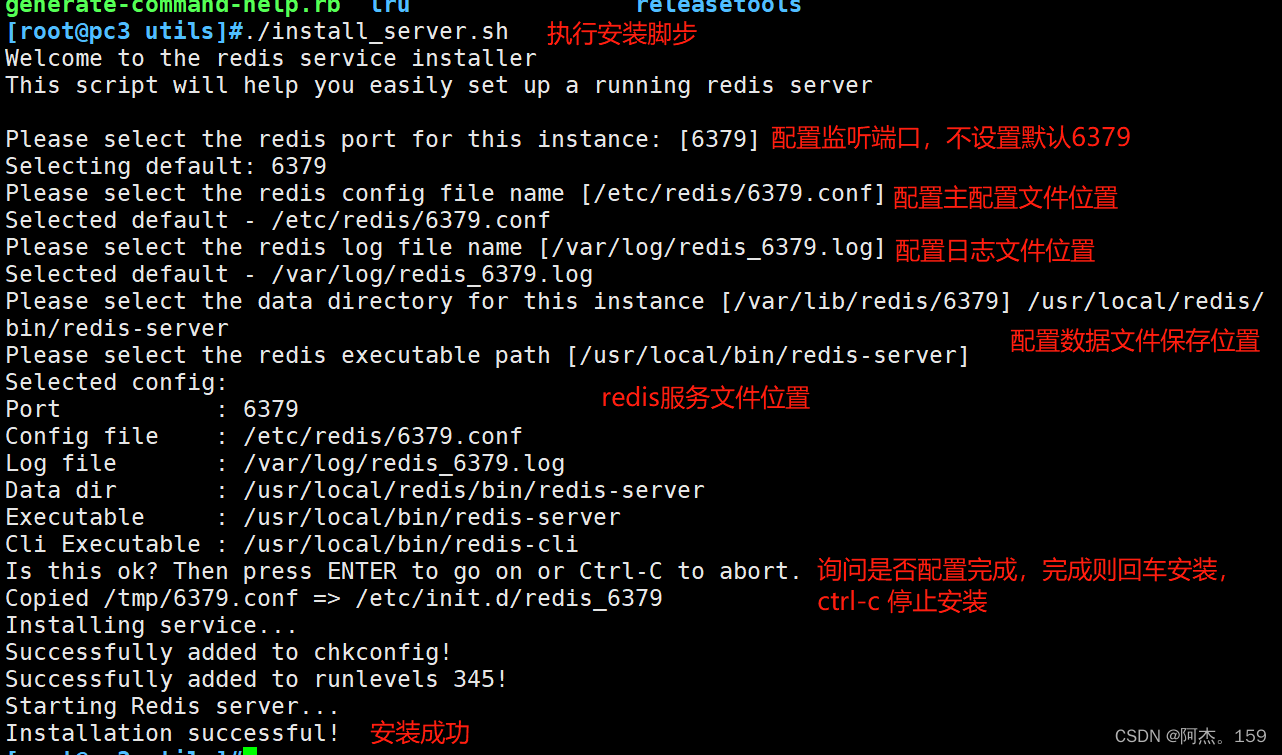Click the red annotation 执行安装脚步

click(x=621, y=34)
